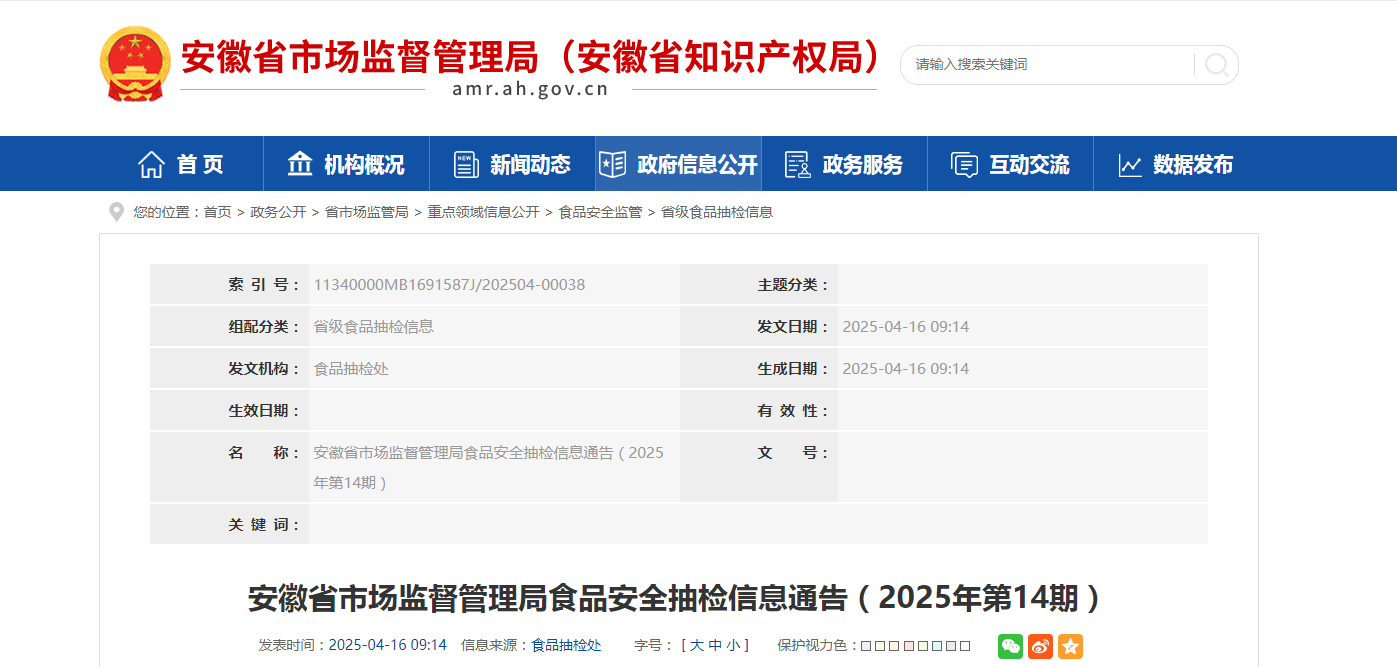
Task: Set font size to medium 中
Action: tap(715, 645)
